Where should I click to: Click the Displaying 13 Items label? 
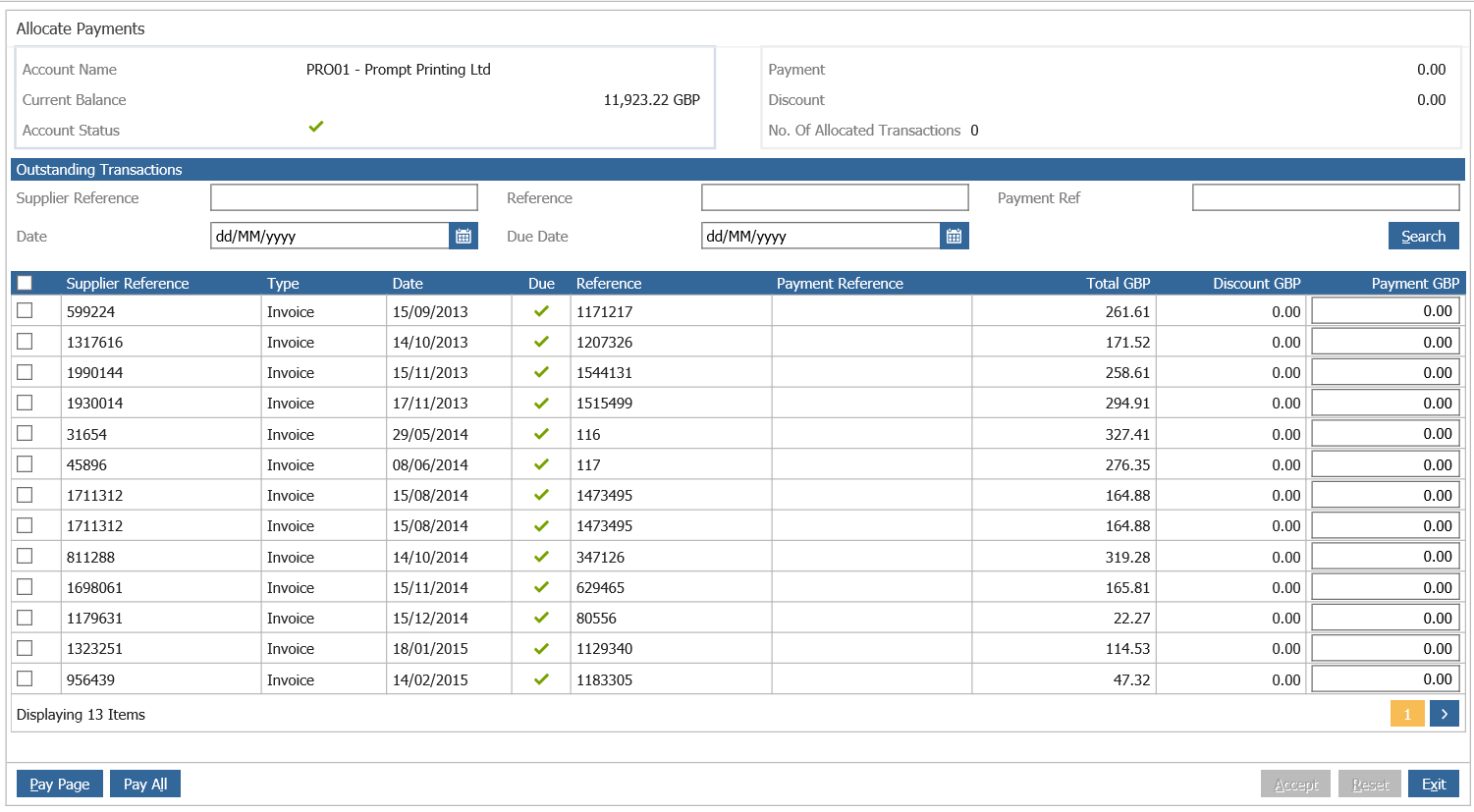pyautogui.click(x=81, y=715)
